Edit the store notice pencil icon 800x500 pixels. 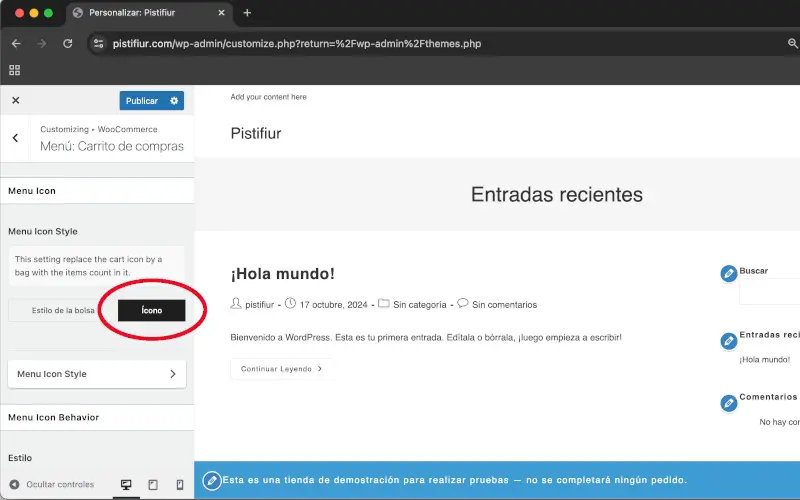[x=212, y=480]
